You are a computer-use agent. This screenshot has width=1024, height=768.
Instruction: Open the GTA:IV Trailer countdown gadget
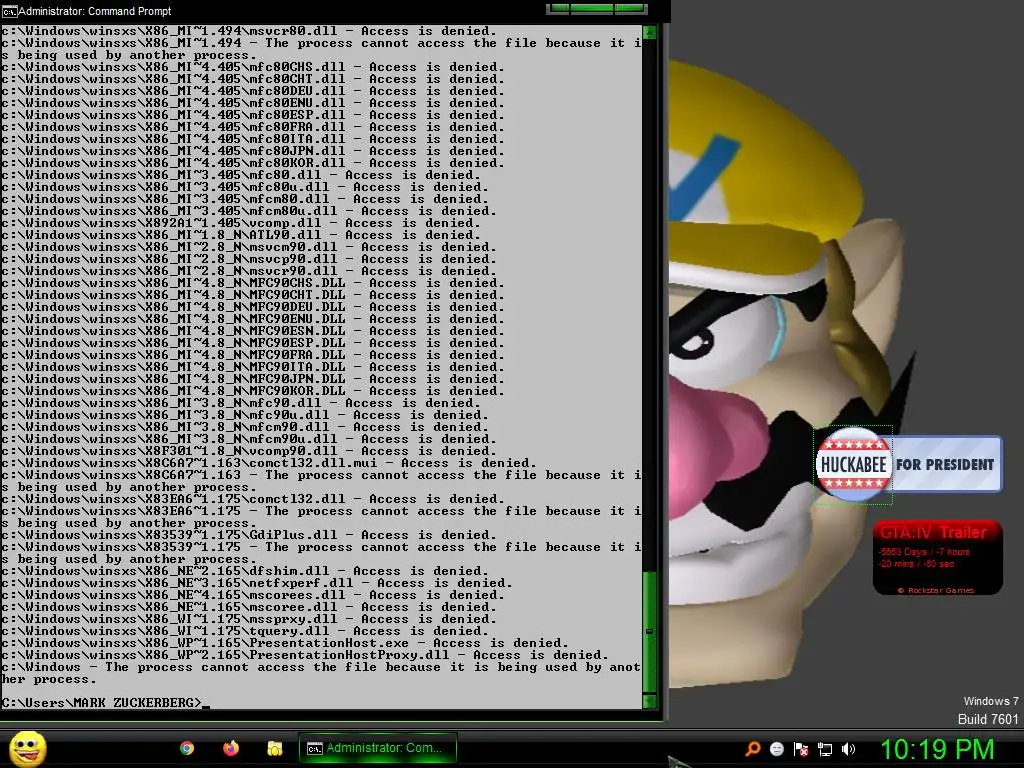click(x=937, y=556)
